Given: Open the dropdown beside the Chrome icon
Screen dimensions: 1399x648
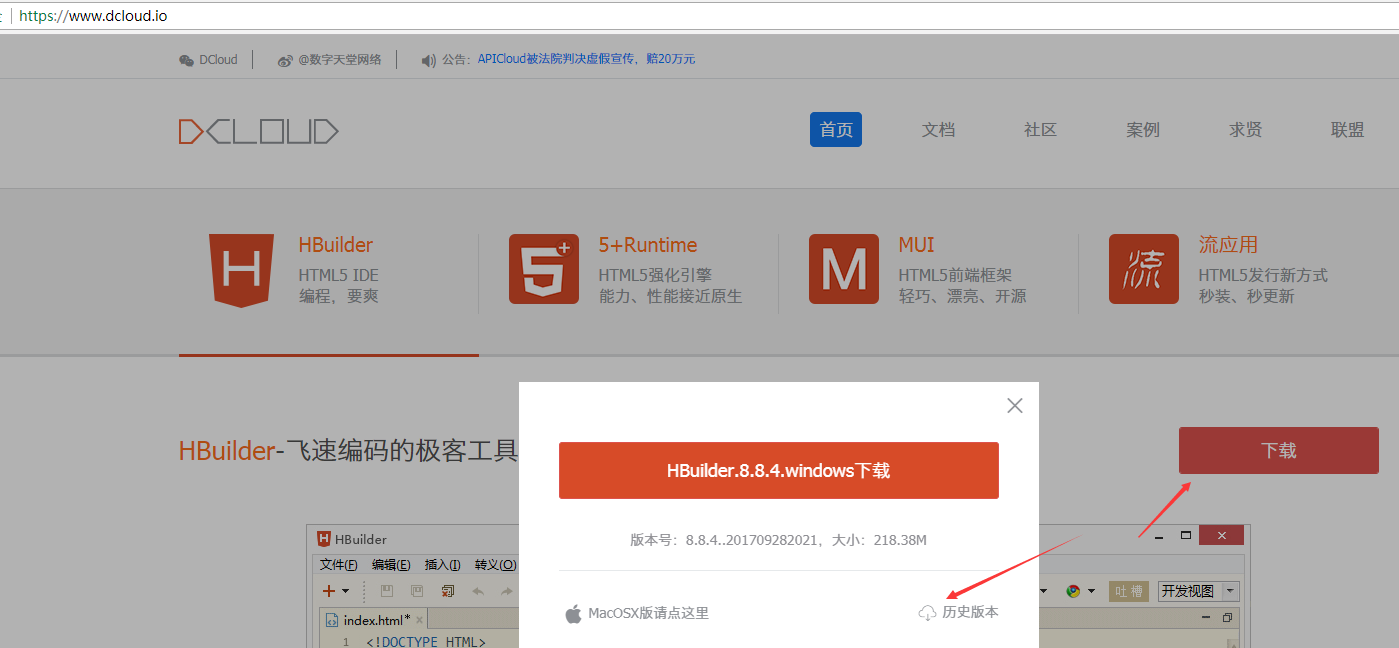Looking at the screenshot, I should (1091, 592).
